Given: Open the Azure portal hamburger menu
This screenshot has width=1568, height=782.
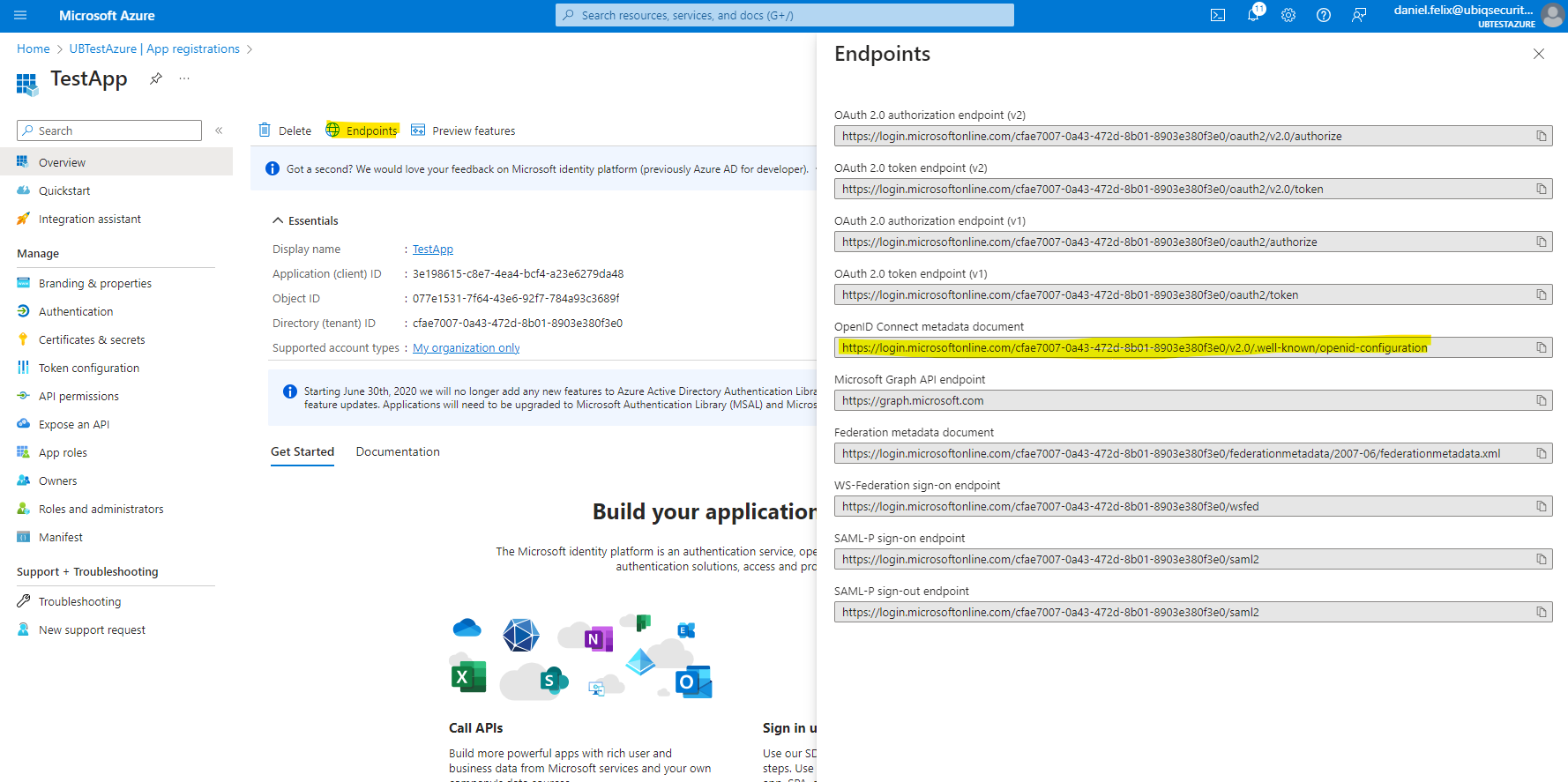Looking at the screenshot, I should pos(20,15).
